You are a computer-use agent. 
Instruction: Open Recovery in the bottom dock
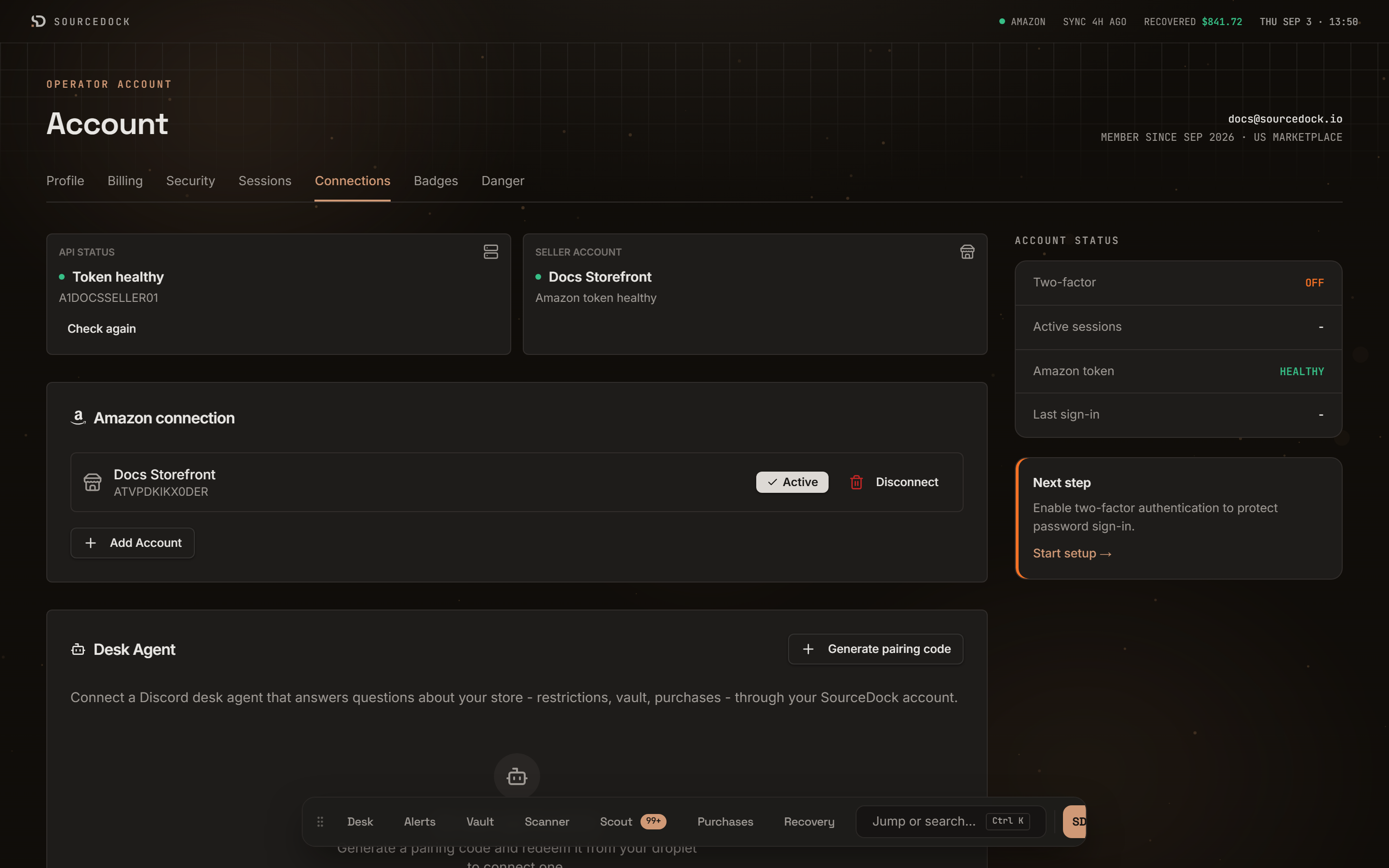tap(809, 822)
